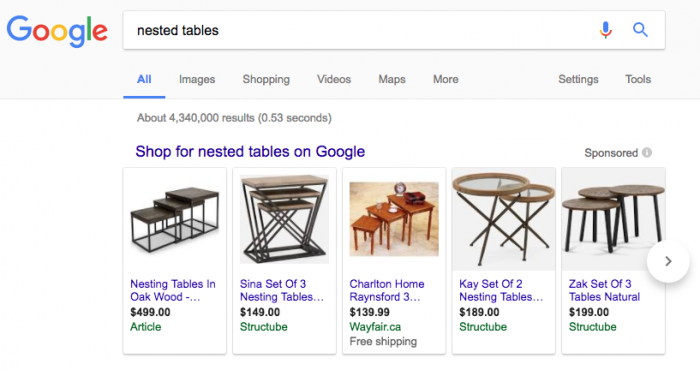Open the Zak Set Of 3 Tables Natural link
This screenshot has width=700, height=370.
click(x=604, y=290)
